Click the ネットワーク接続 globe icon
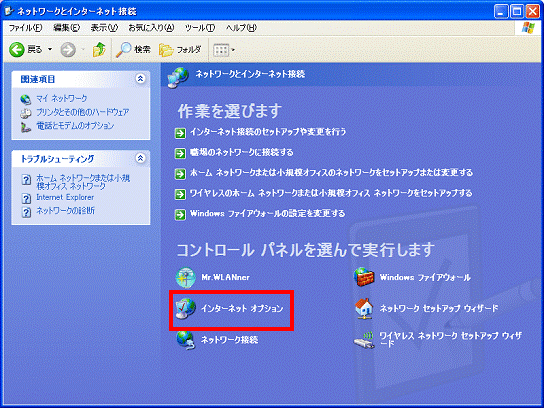The height and width of the screenshot is (408, 544). point(186,340)
